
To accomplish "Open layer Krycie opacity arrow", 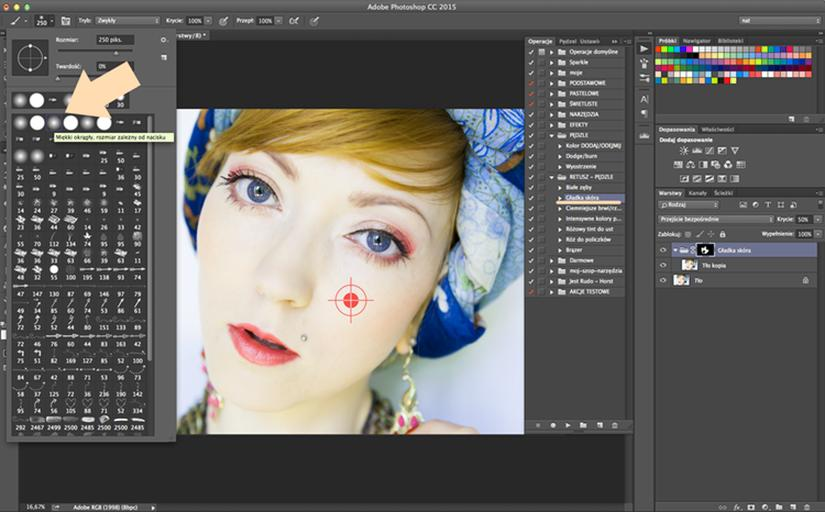I will (818, 219).
